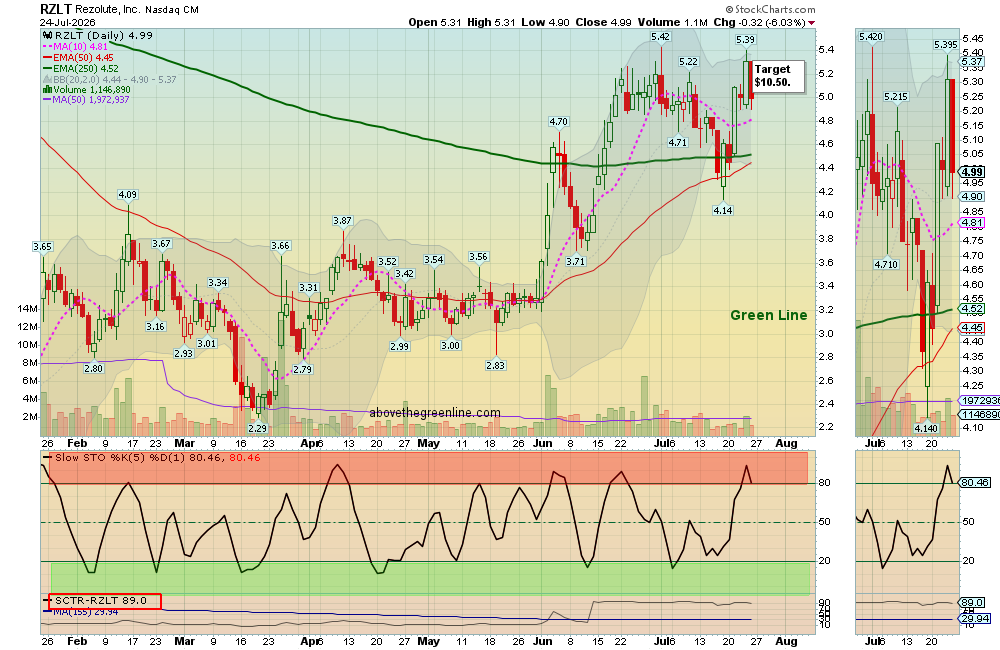Click the 4.140 label in zoomed right panel
This screenshot has width=1000, height=650.
926,428
